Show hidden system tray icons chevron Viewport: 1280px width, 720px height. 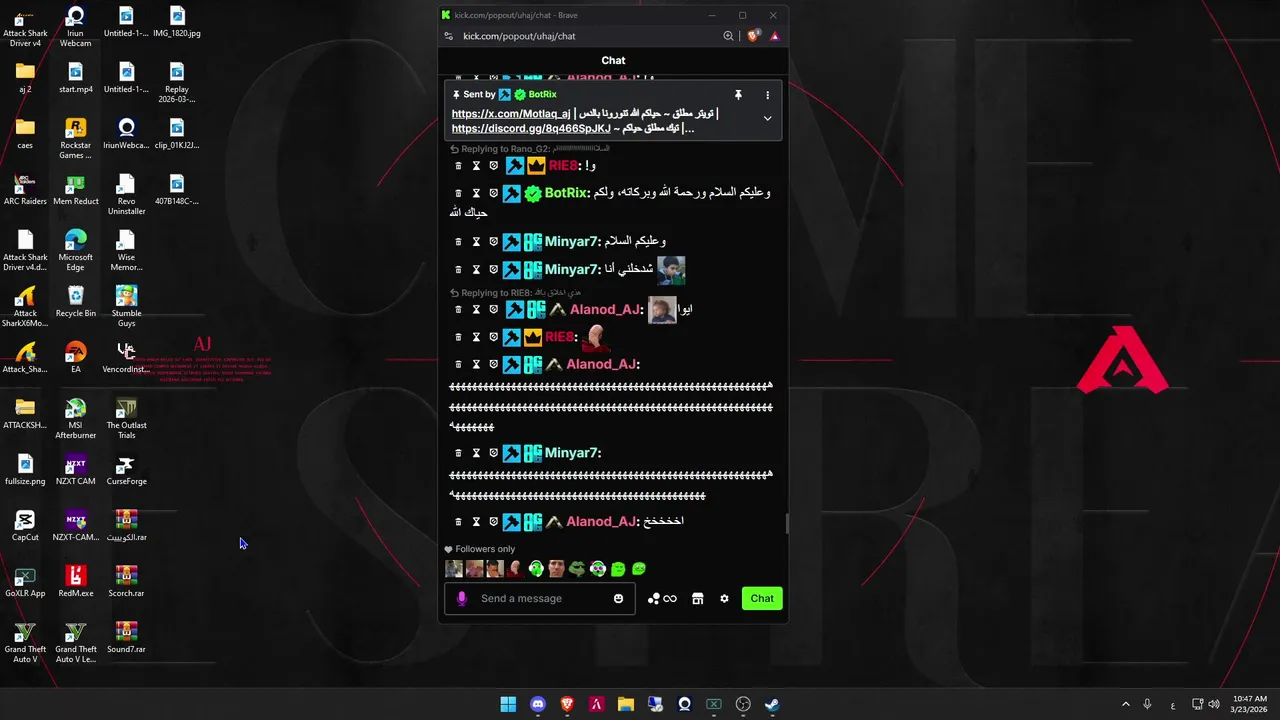point(1125,704)
